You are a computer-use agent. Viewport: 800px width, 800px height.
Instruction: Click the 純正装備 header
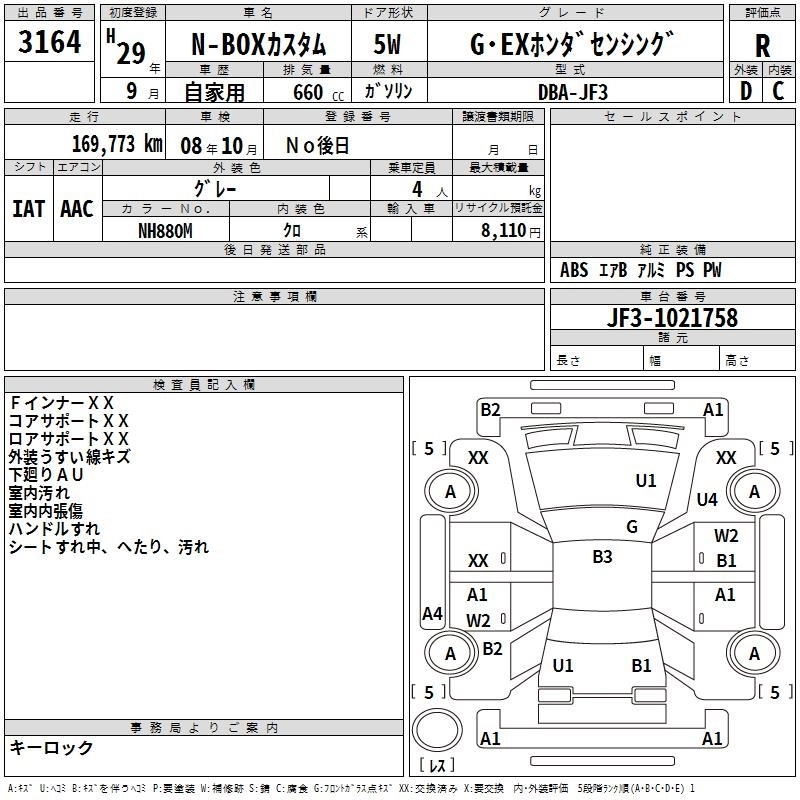tap(672, 249)
